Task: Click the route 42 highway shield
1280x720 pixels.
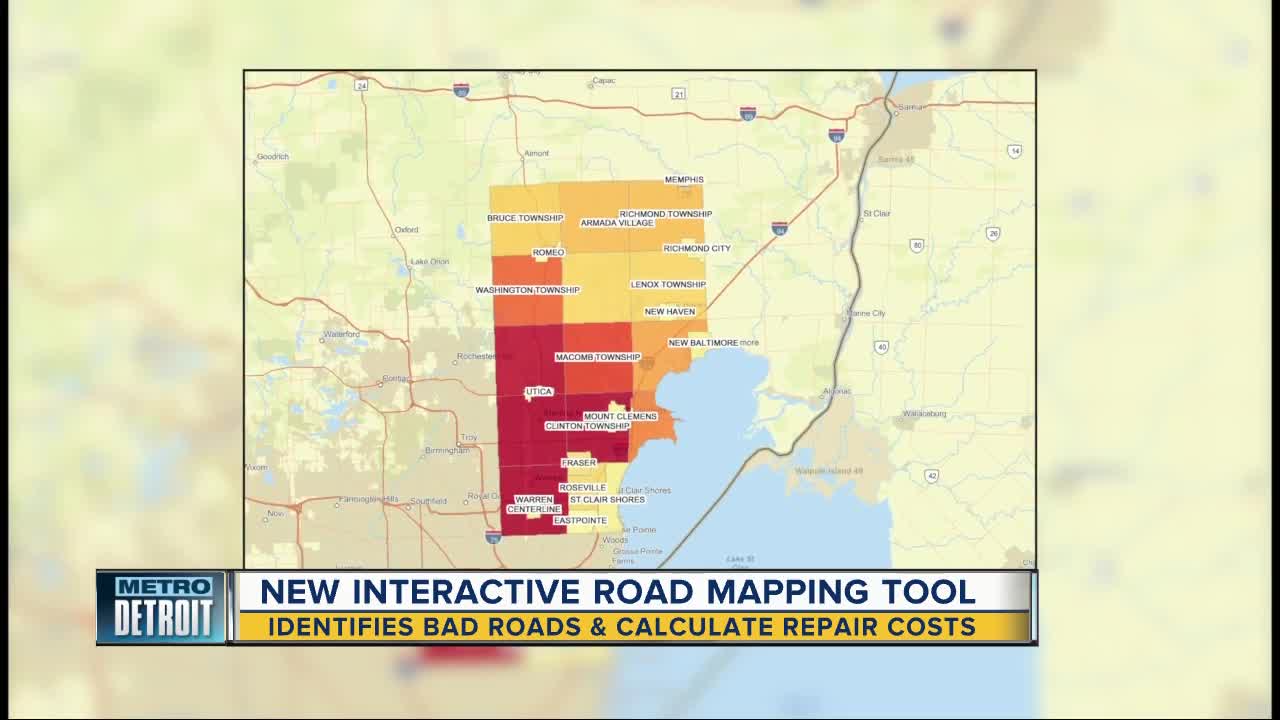Action: (931, 476)
